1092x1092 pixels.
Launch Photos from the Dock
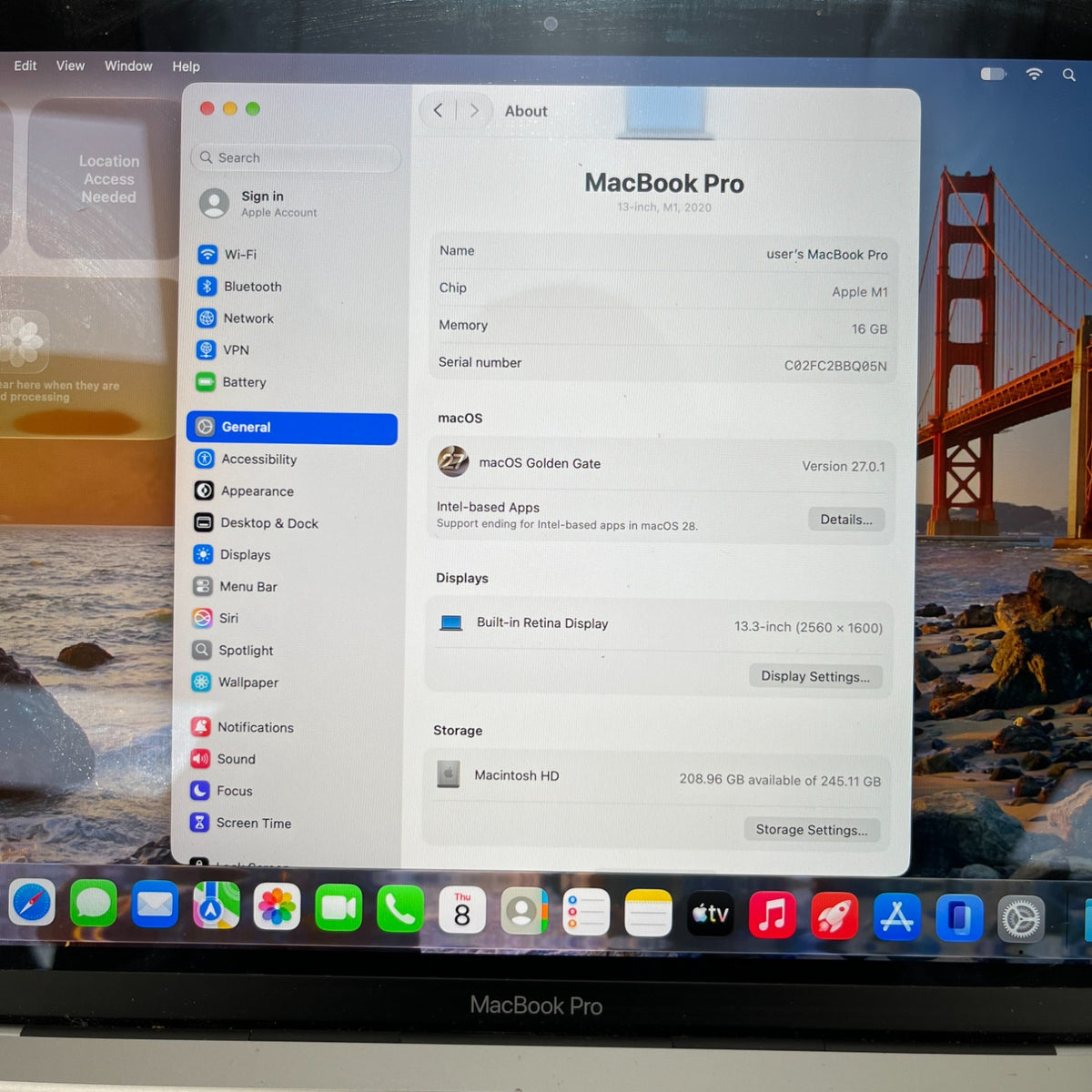[x=277, y=908]
